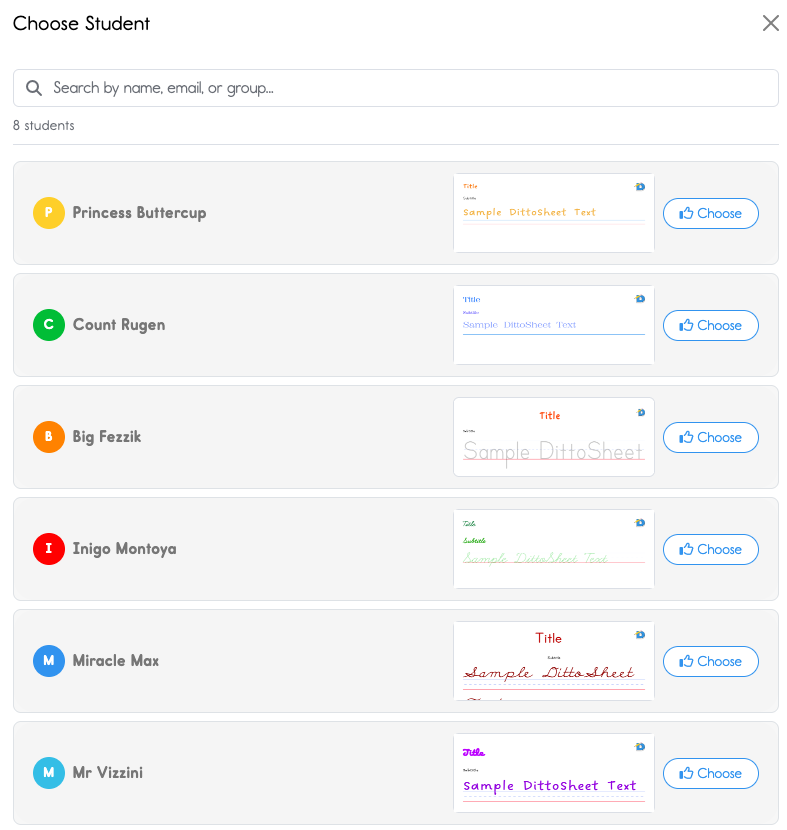The image size is (787, 830).
Task: Open Princess Buttercup's sheet preview thumbnail
Action: click(x=553, y=213)
